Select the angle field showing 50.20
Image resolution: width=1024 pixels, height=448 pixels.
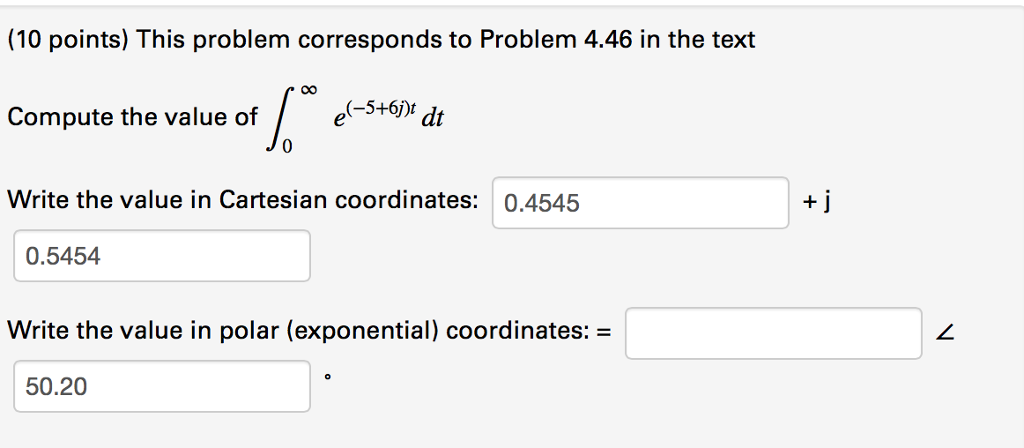[x=161, y=386]
